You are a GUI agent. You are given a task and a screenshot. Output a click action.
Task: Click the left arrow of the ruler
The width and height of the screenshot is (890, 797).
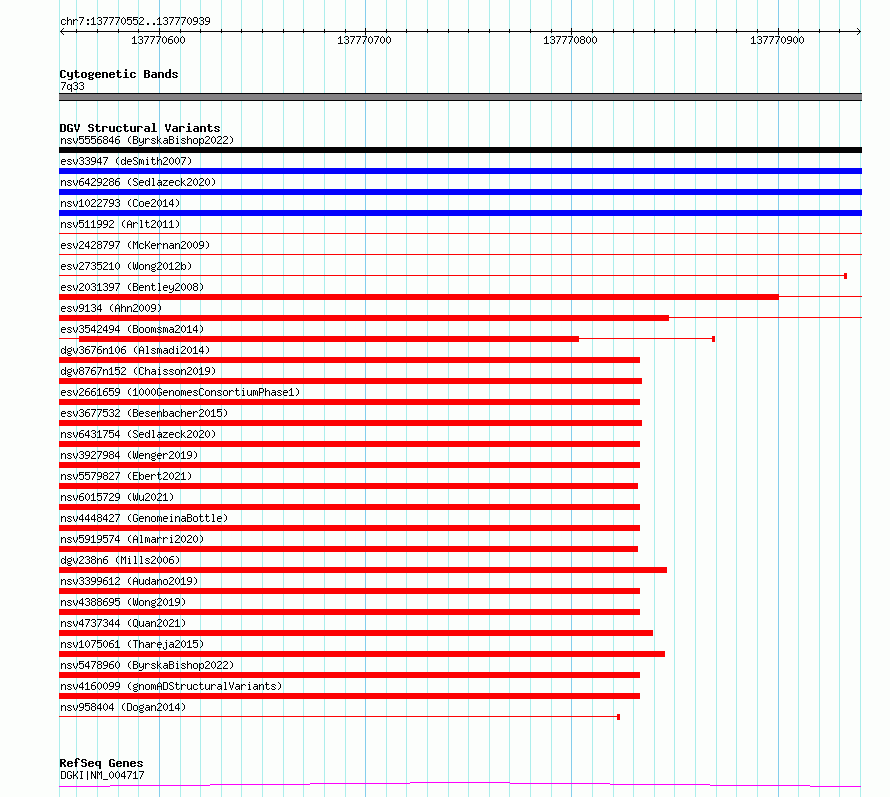62,31
